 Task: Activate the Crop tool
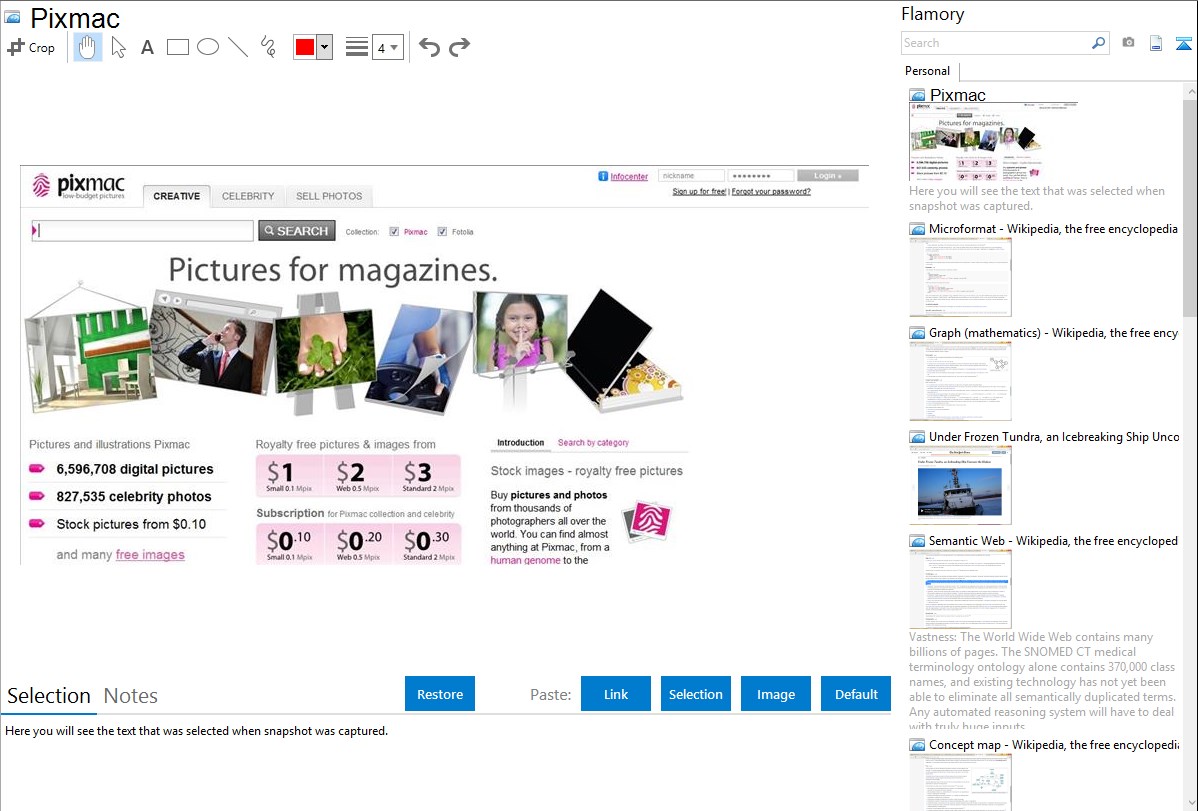[x=31, y=47]
